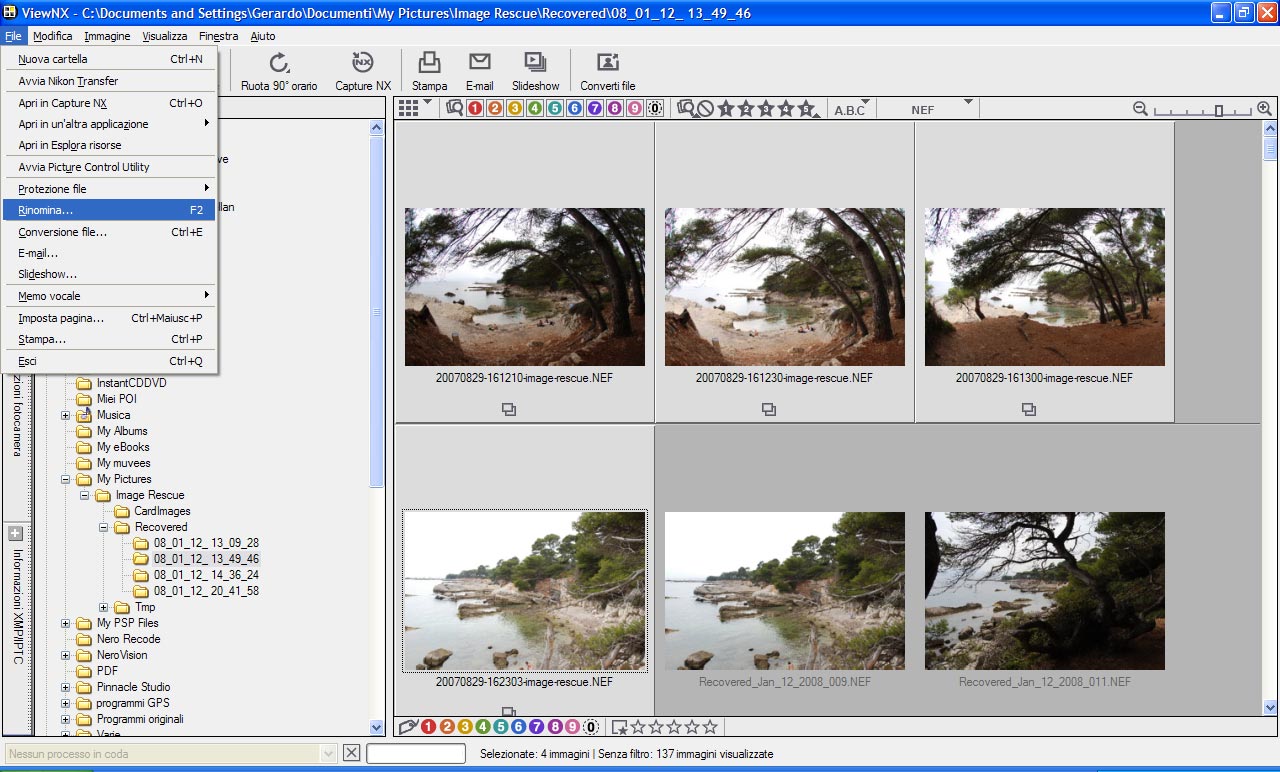Apply red label 1 in bottom label bar
Image resolution: width=1280 pixels, height=772 pixels.
[429, 727]
